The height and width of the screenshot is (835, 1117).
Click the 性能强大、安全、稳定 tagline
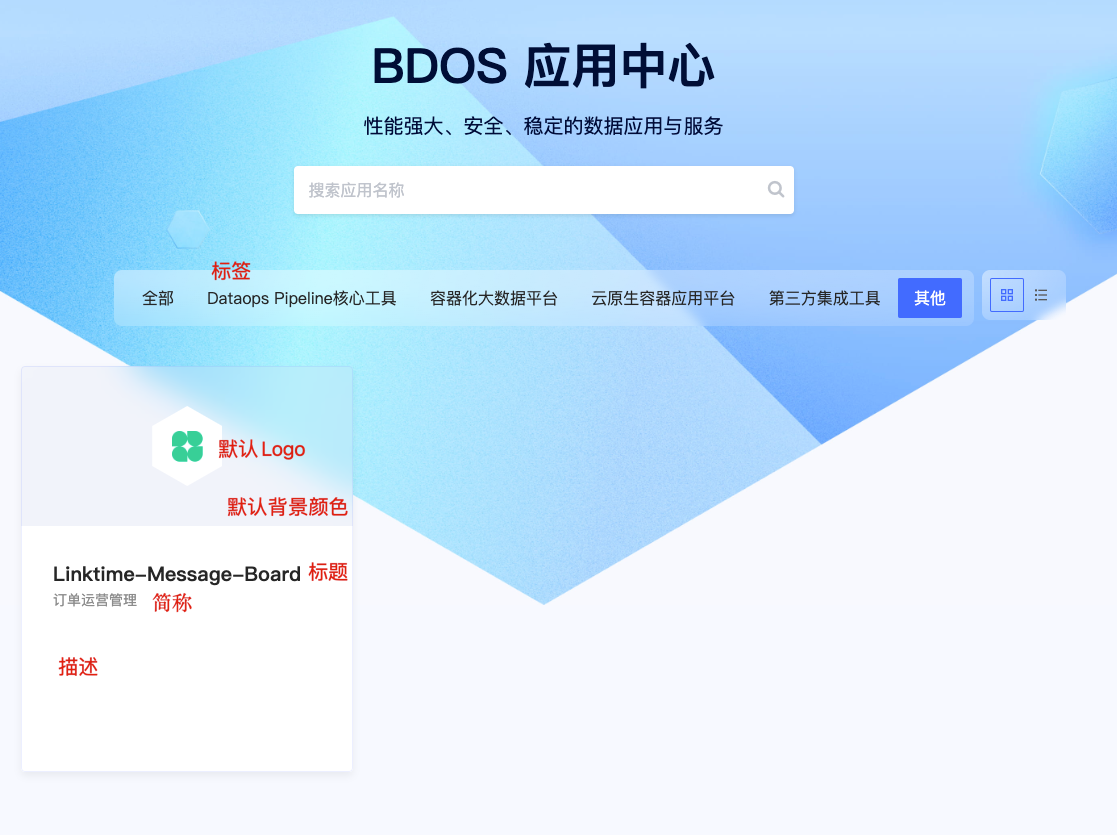tap(544, 126)
